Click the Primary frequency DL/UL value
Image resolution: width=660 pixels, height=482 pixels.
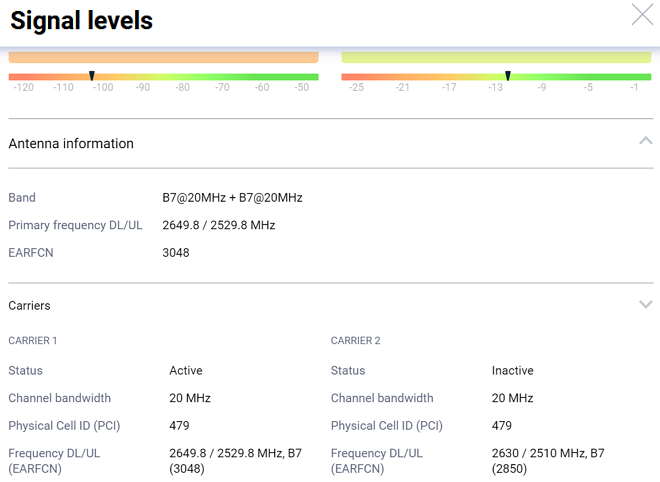coord(218,226)
